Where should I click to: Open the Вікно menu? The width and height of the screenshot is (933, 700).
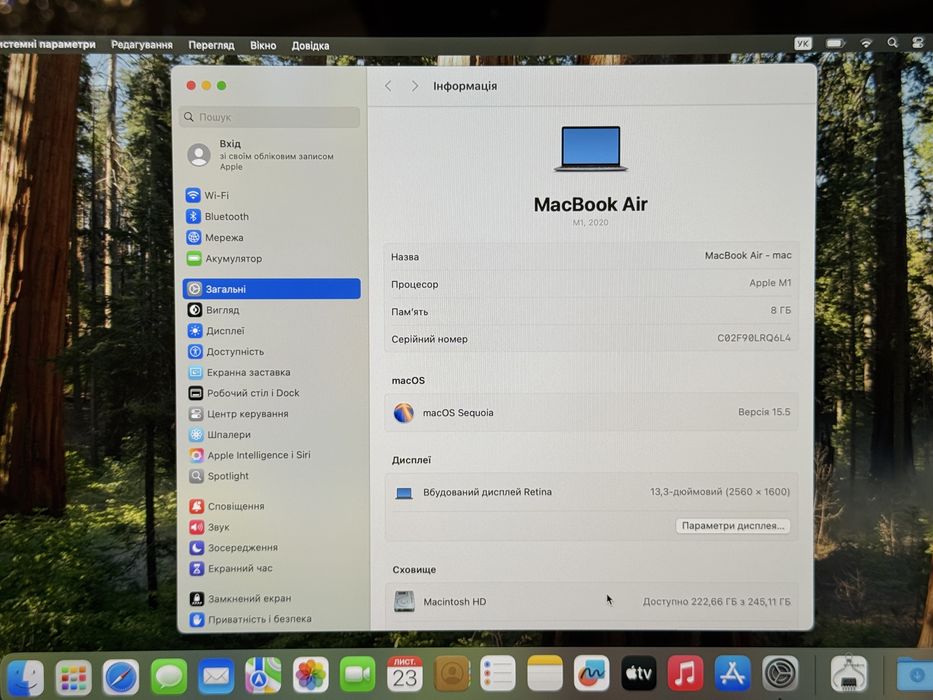(263, 45)
